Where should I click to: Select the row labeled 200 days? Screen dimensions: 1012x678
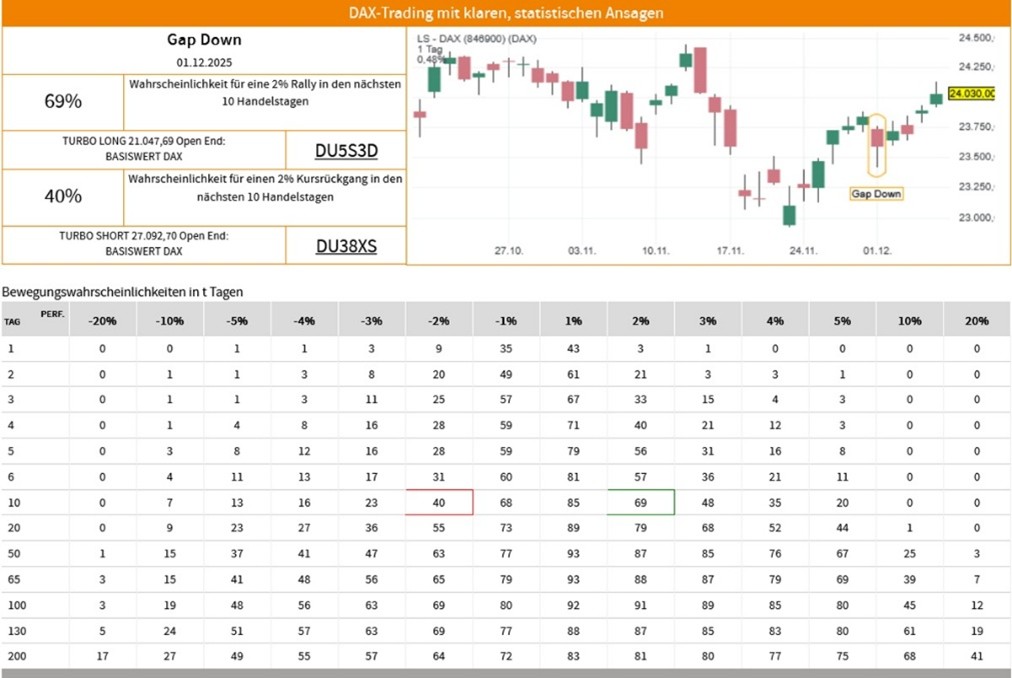pyautogui.click(x=14, y=656)
